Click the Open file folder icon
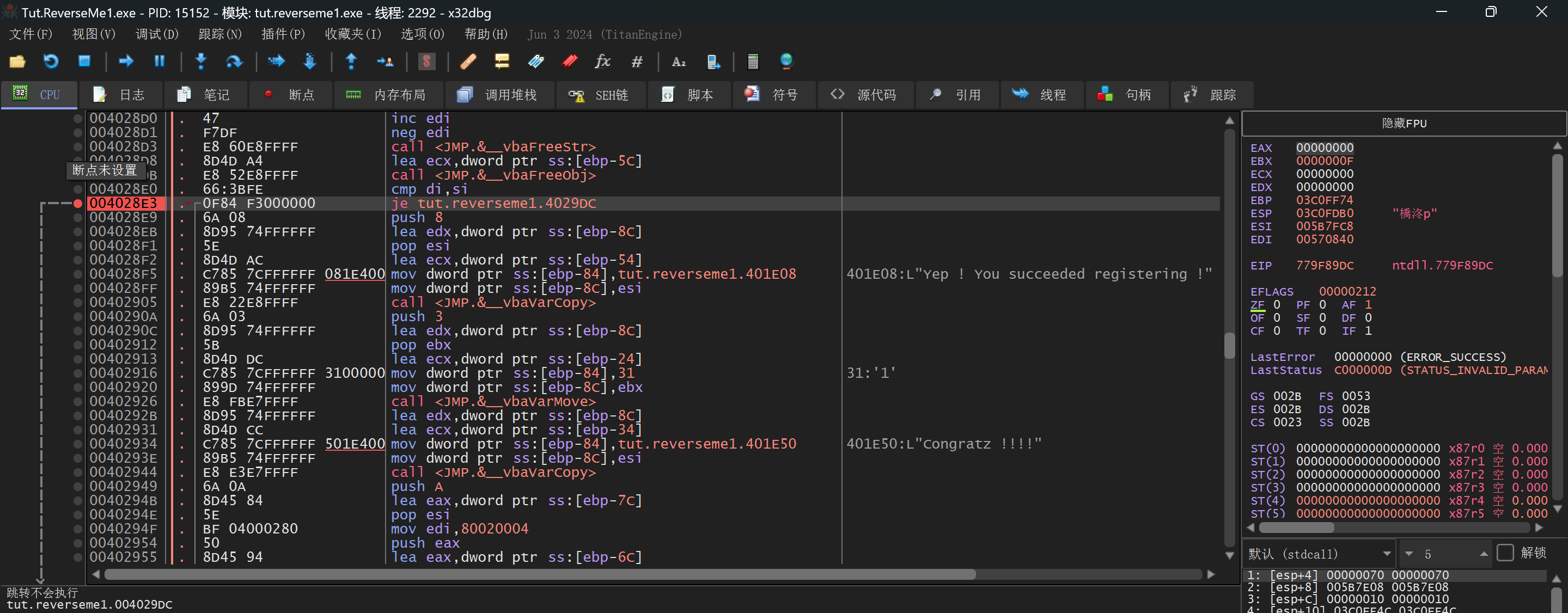Viewport: 1568px width, 613px height. (x=17, y=62)
